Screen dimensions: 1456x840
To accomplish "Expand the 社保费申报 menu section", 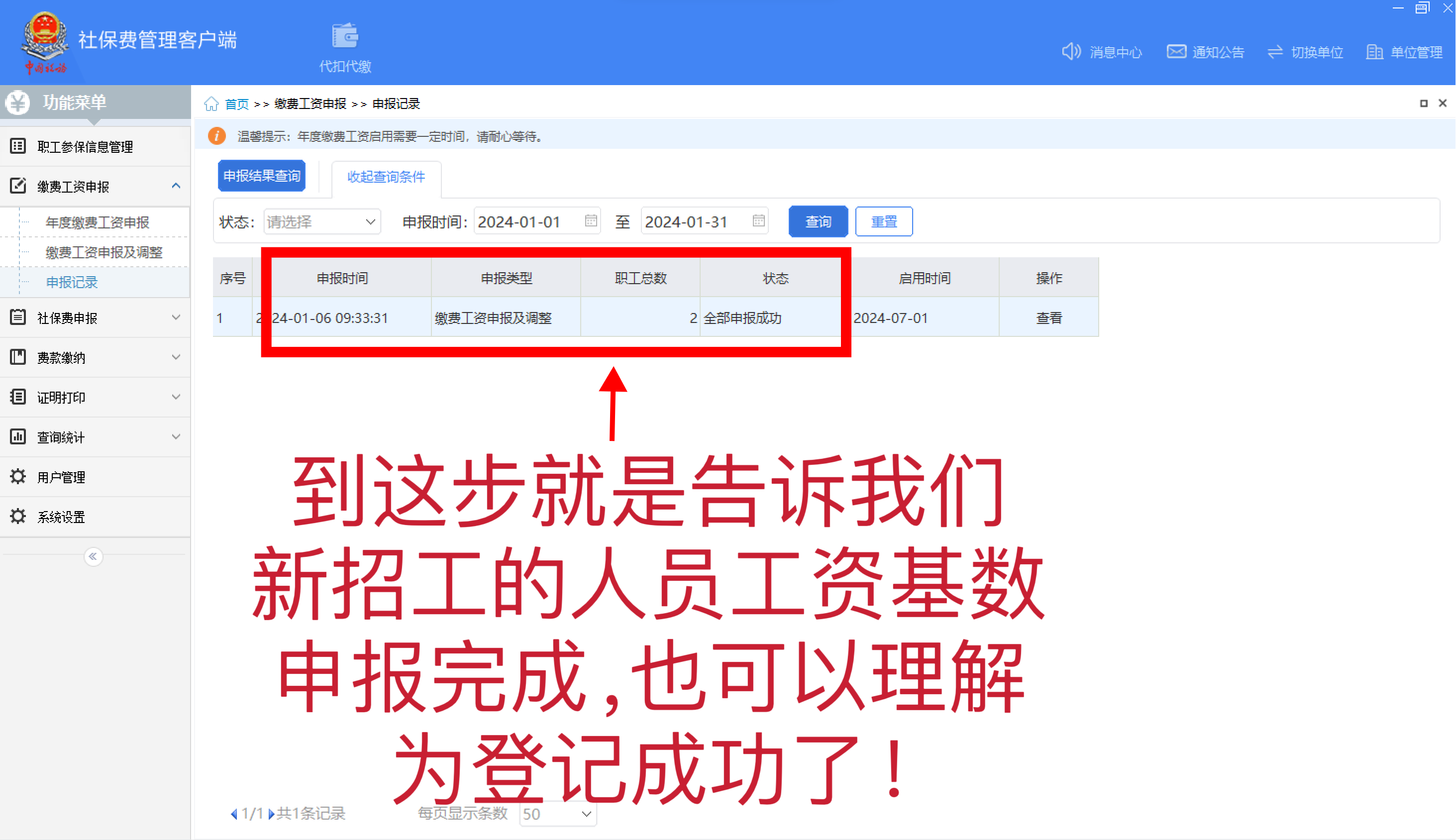I will pyautogui.click(x=176, y=317).
